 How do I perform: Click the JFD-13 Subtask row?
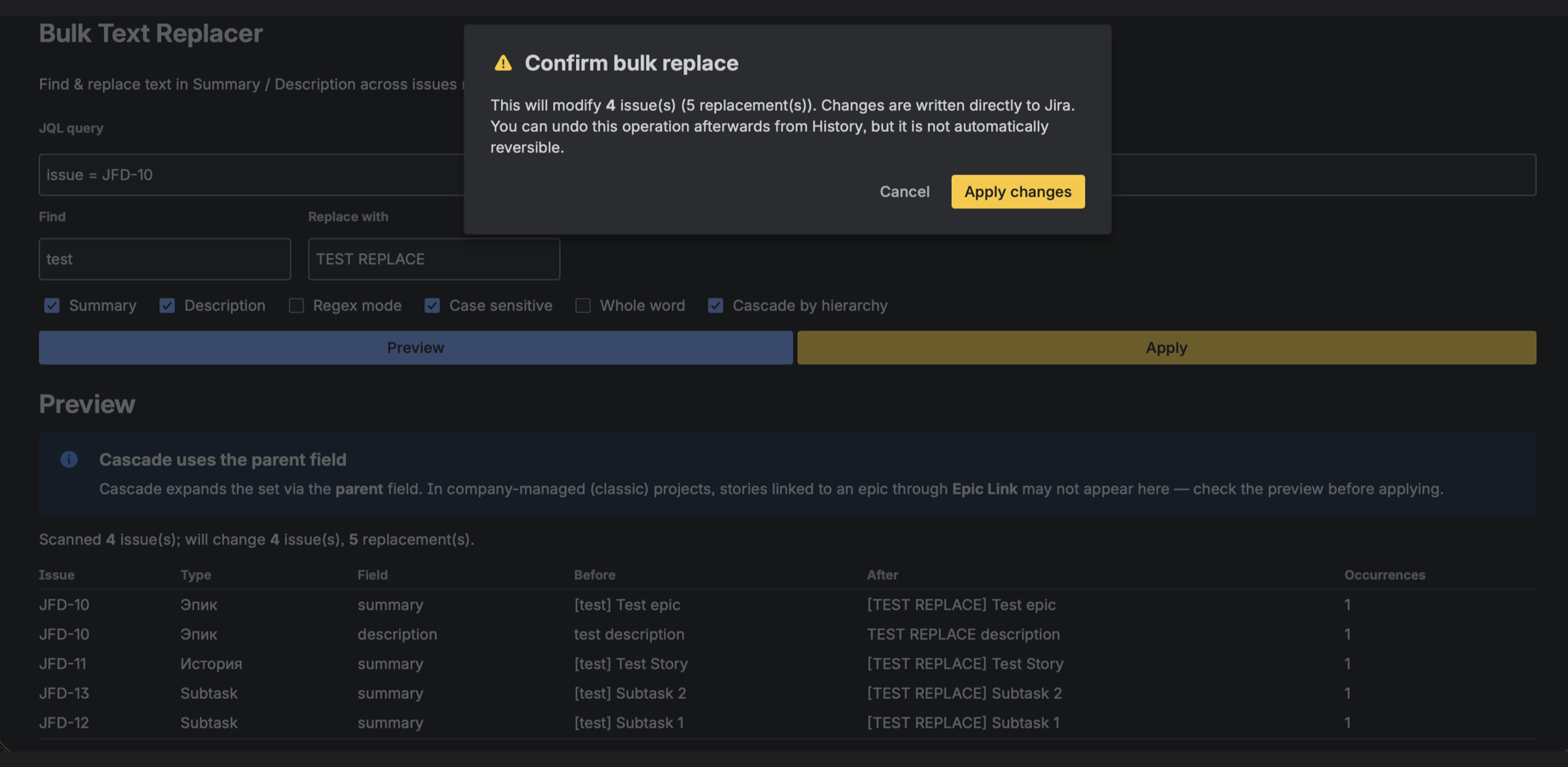click(787, 693)
